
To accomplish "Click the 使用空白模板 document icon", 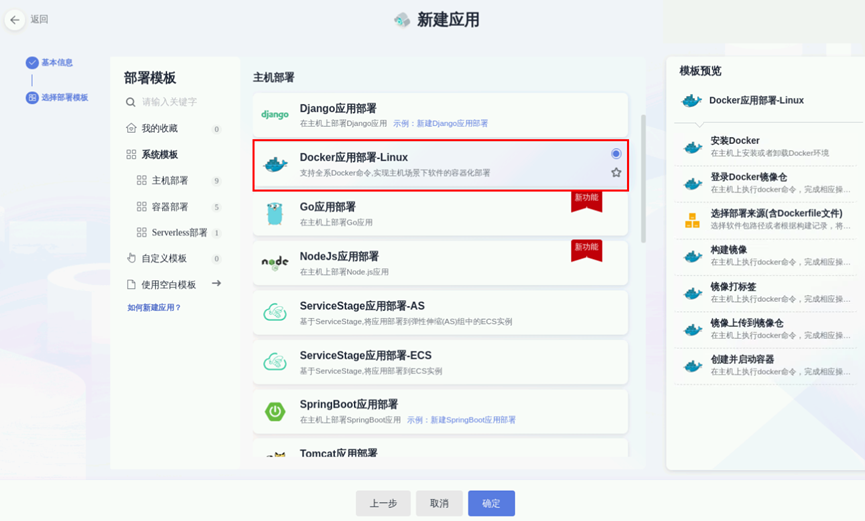I will coord(131,284).
